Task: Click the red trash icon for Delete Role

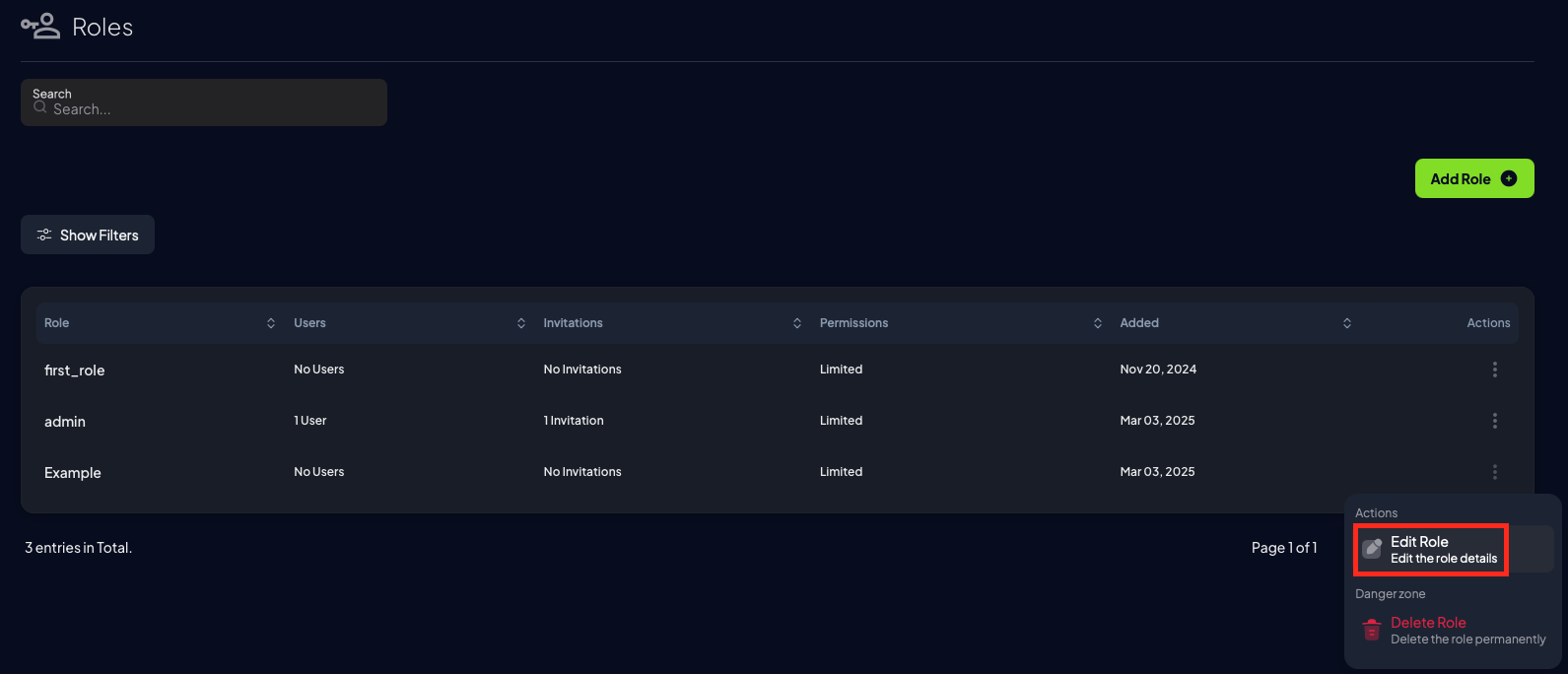Action: click(1371, 630)
